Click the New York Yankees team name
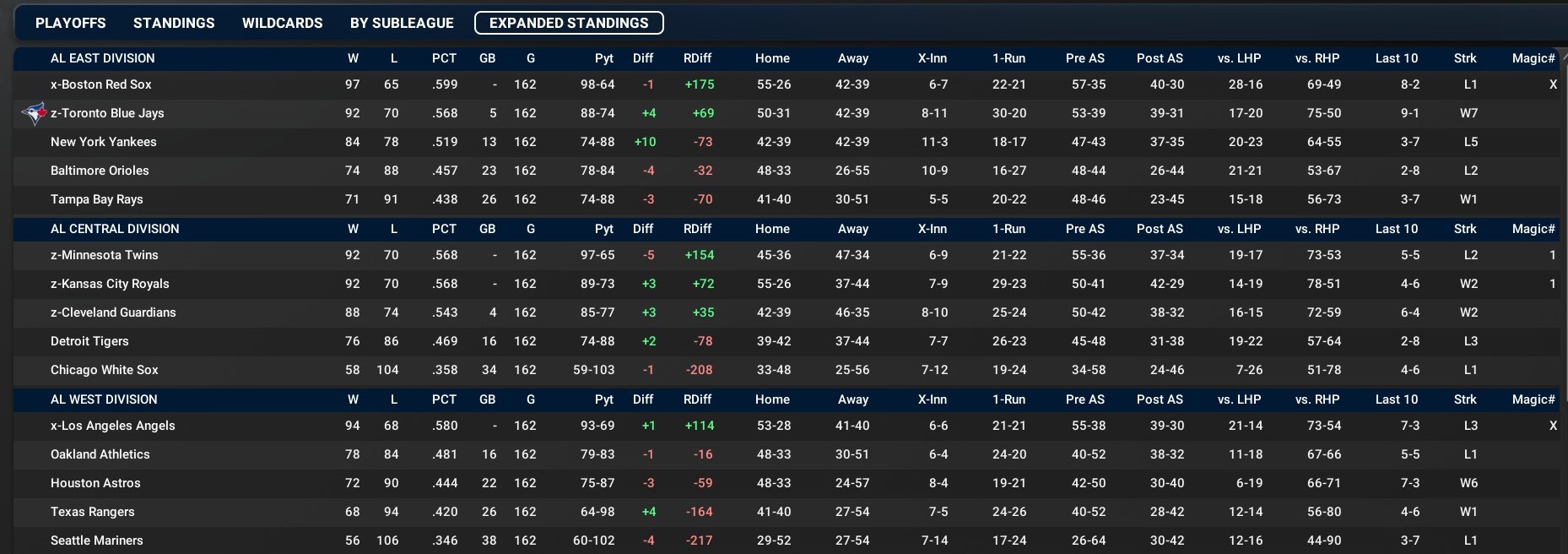Screen dimensions: 1568x554 (x=103, y=142)
